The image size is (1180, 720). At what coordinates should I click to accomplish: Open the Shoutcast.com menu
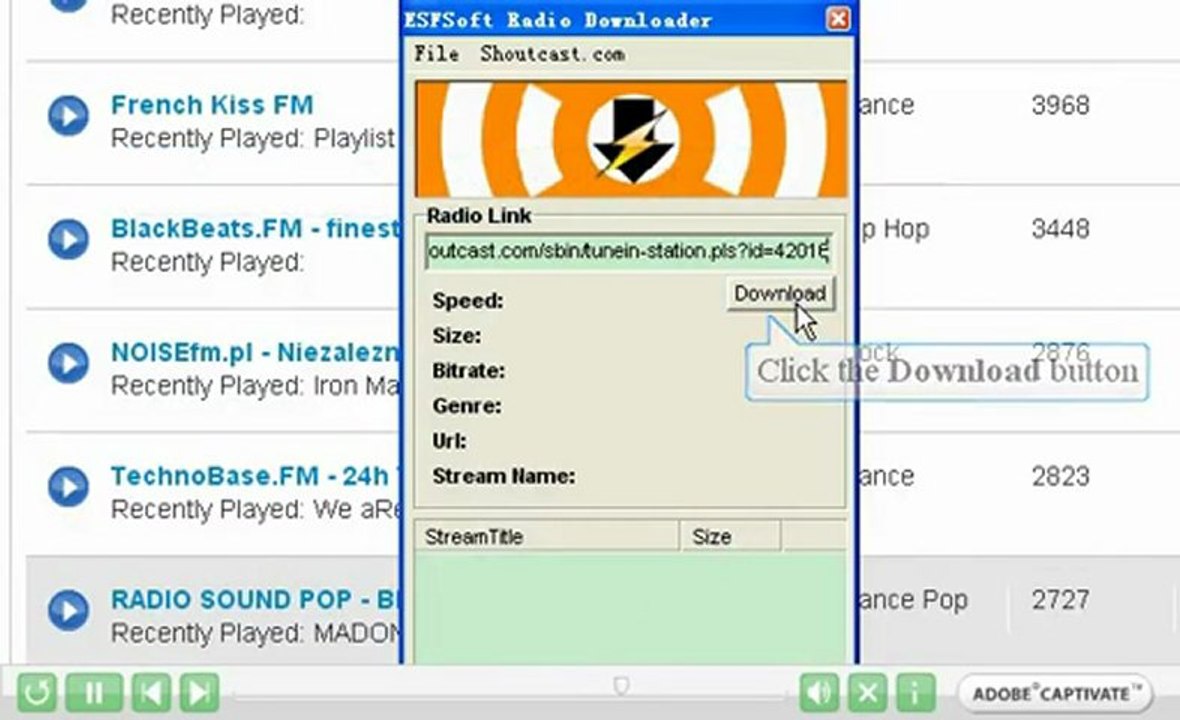point(552,54)
